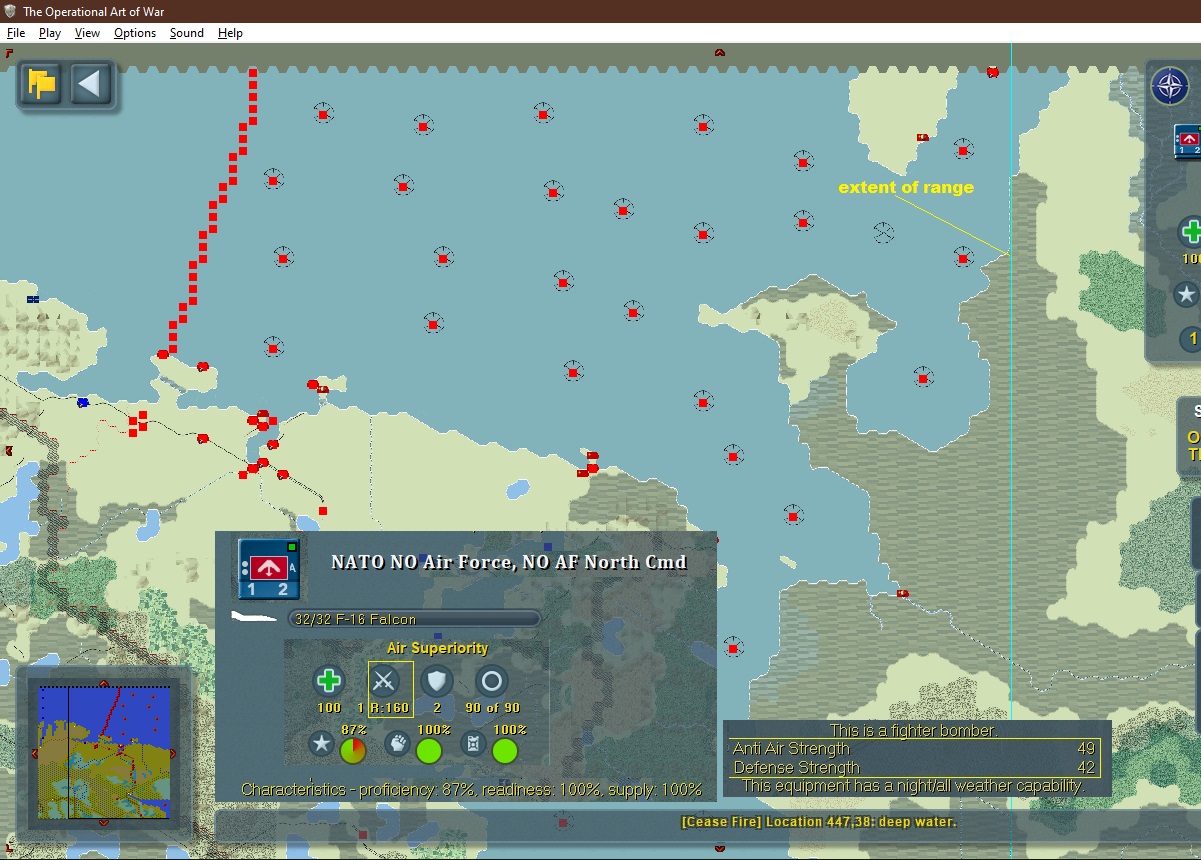Click the red unit on the northeastern peninsula

[x=923, y=137]
